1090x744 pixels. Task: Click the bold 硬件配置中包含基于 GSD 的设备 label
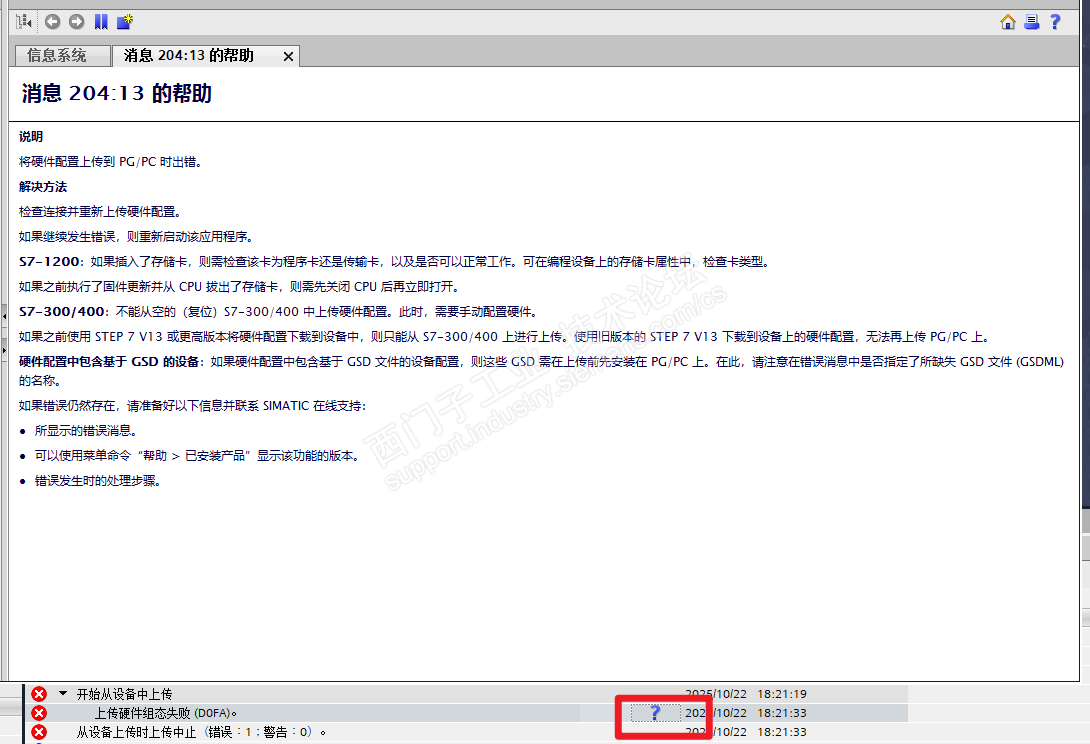109,362
